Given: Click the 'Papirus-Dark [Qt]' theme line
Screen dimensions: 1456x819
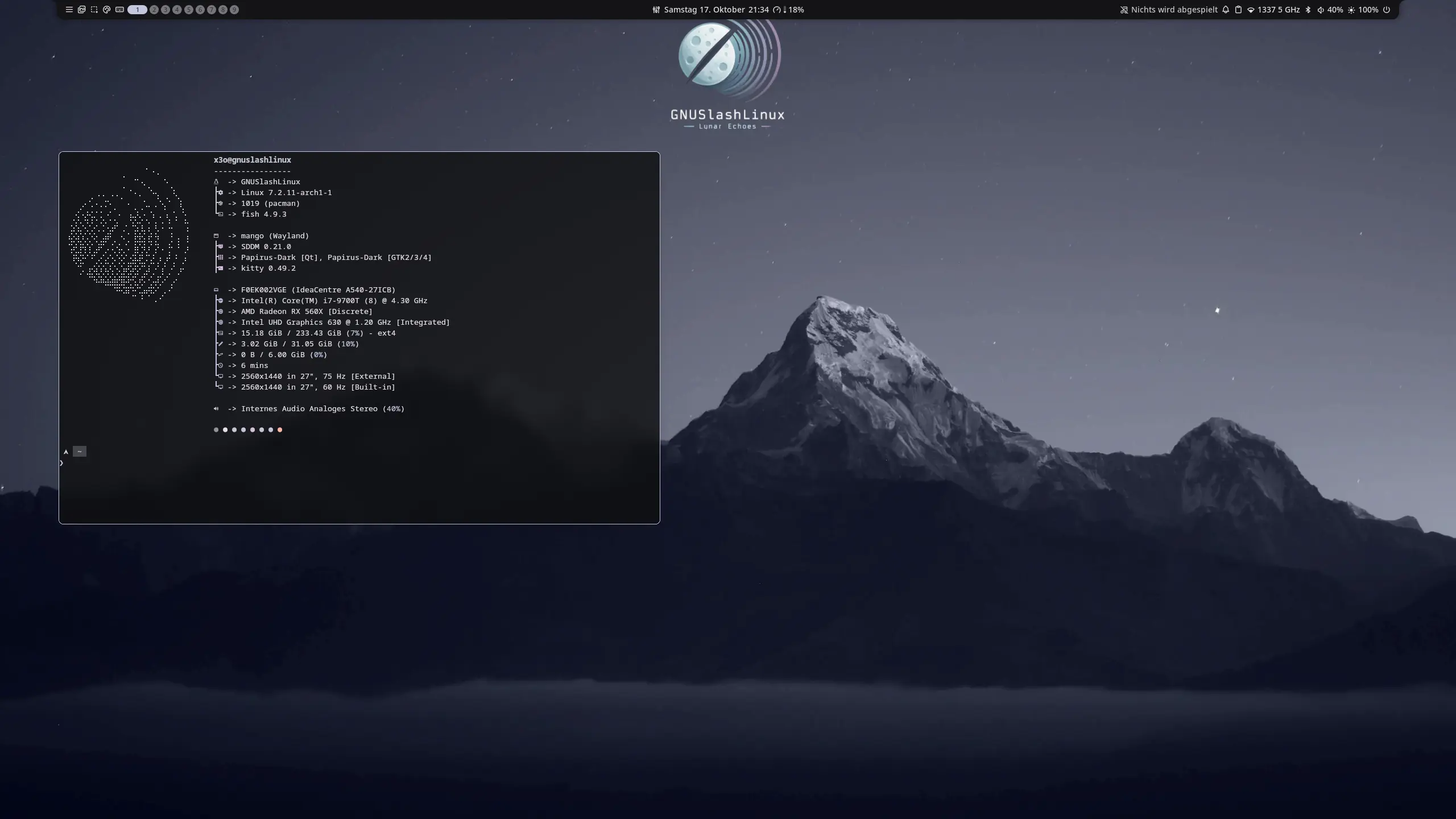Looking at the screenshot, I should pyautogui.click(x=336, y=258).
